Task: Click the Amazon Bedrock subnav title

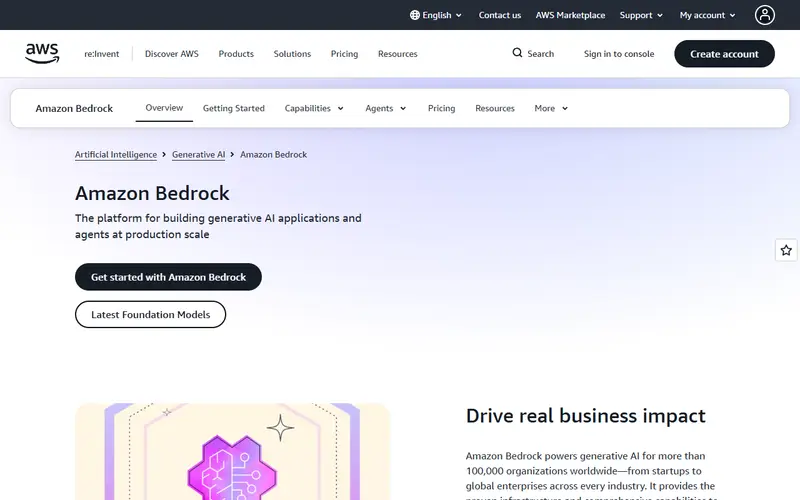Action: pyautogui.click(x=74, y=108)
